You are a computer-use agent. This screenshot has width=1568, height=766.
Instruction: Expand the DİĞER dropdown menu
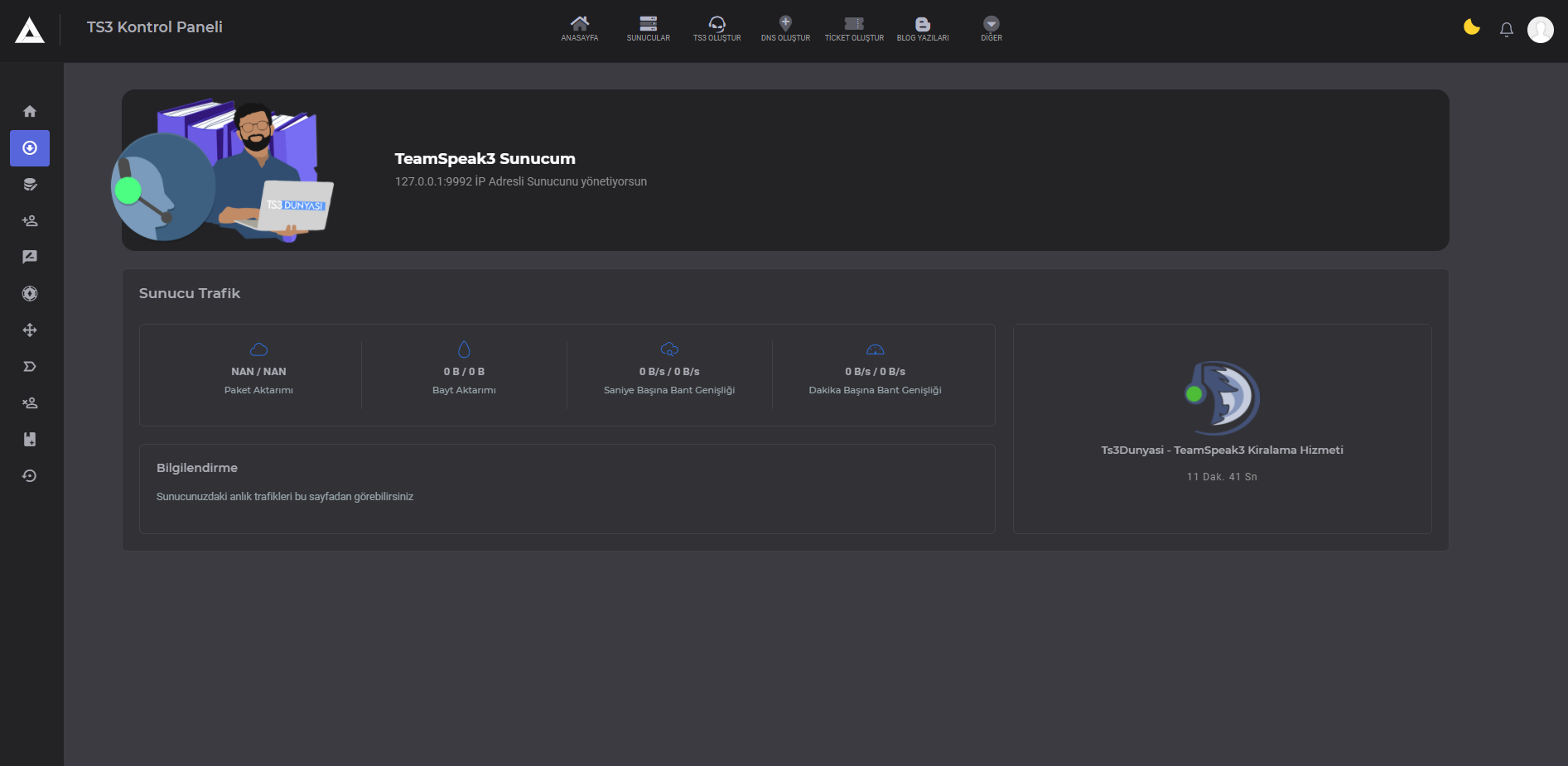pos(991,28)
